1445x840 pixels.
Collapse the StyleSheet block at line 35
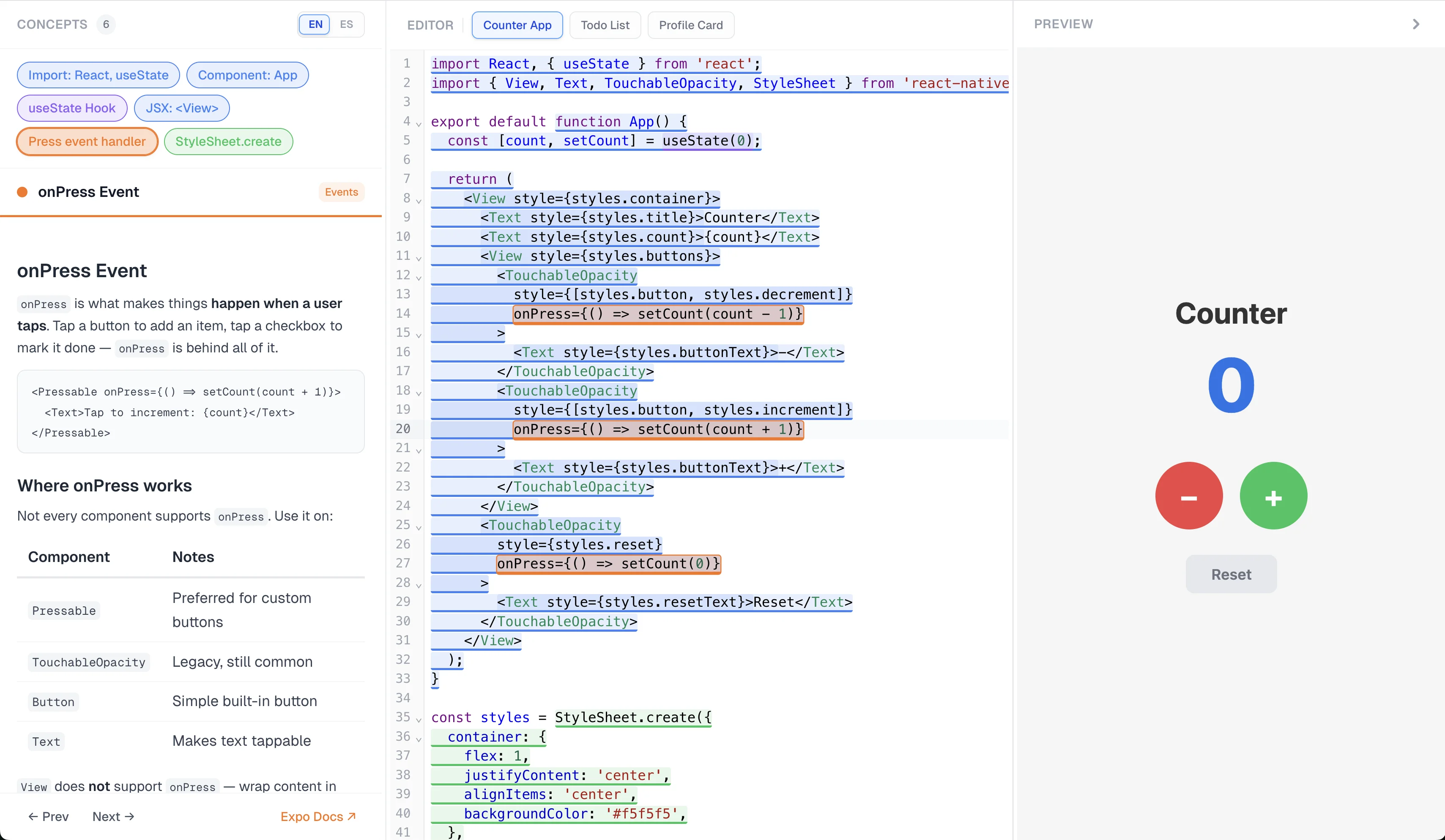419,720
